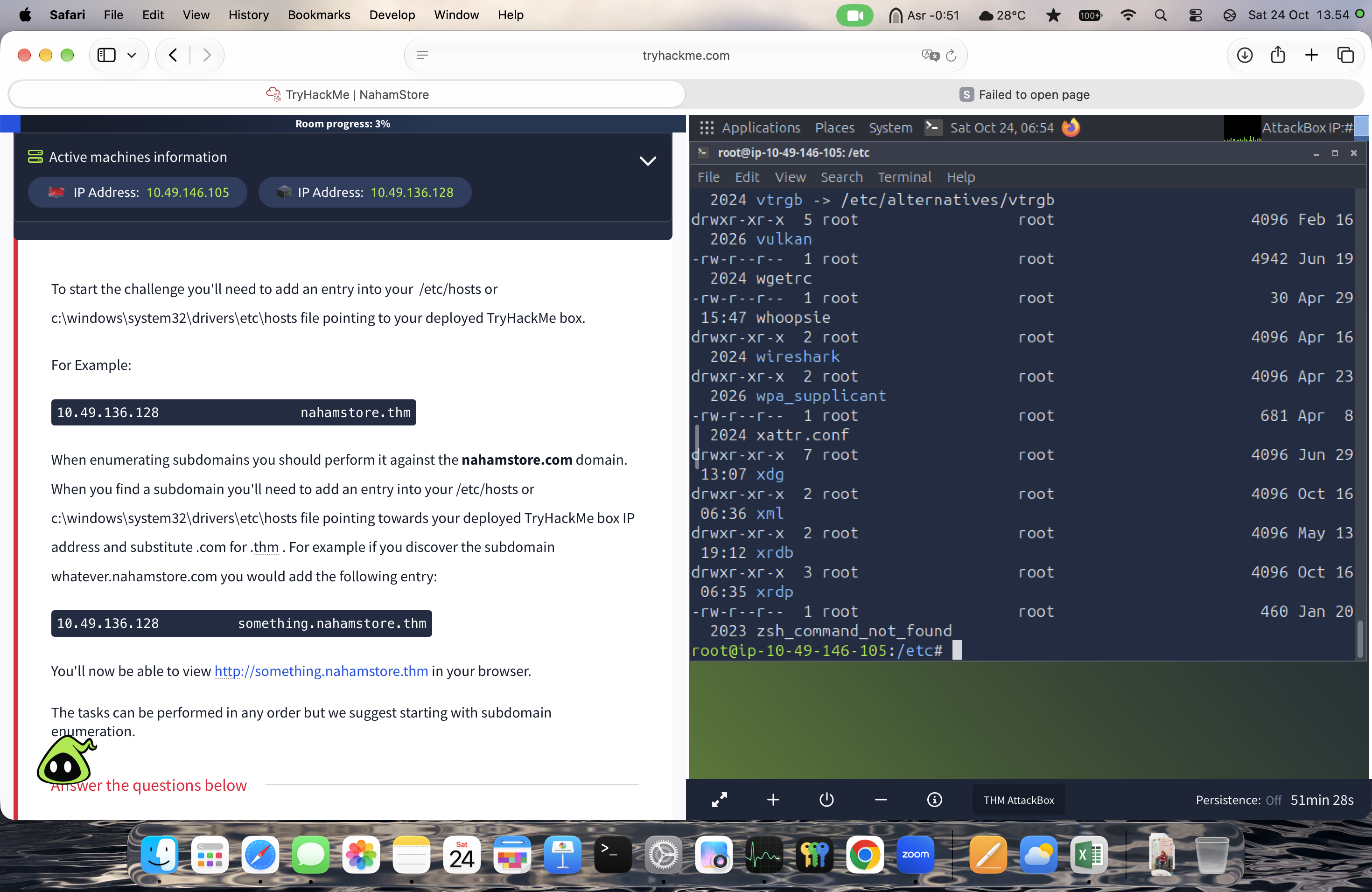The height and width of the screenshot is (892, 1372).
Task: Open terminal Search menu
Action: (841, 177)
